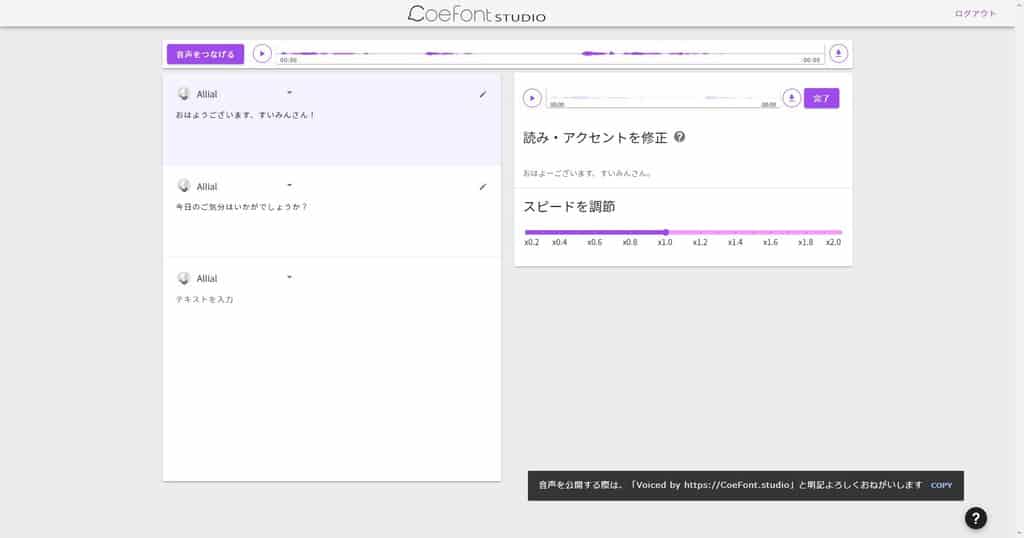Open help icon beside 読み・アクセントを修正
Screen dimensions: 1024x538
tap(680, 137)
